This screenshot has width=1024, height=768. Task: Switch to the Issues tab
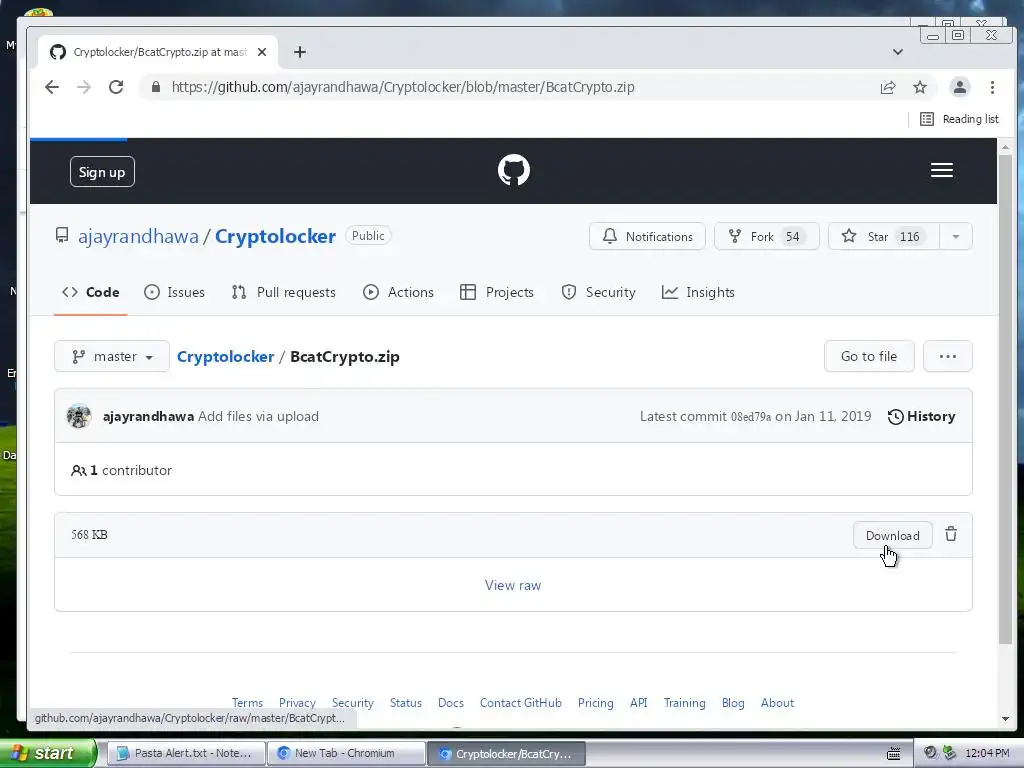pyautogui.click(x=174, y=293)
